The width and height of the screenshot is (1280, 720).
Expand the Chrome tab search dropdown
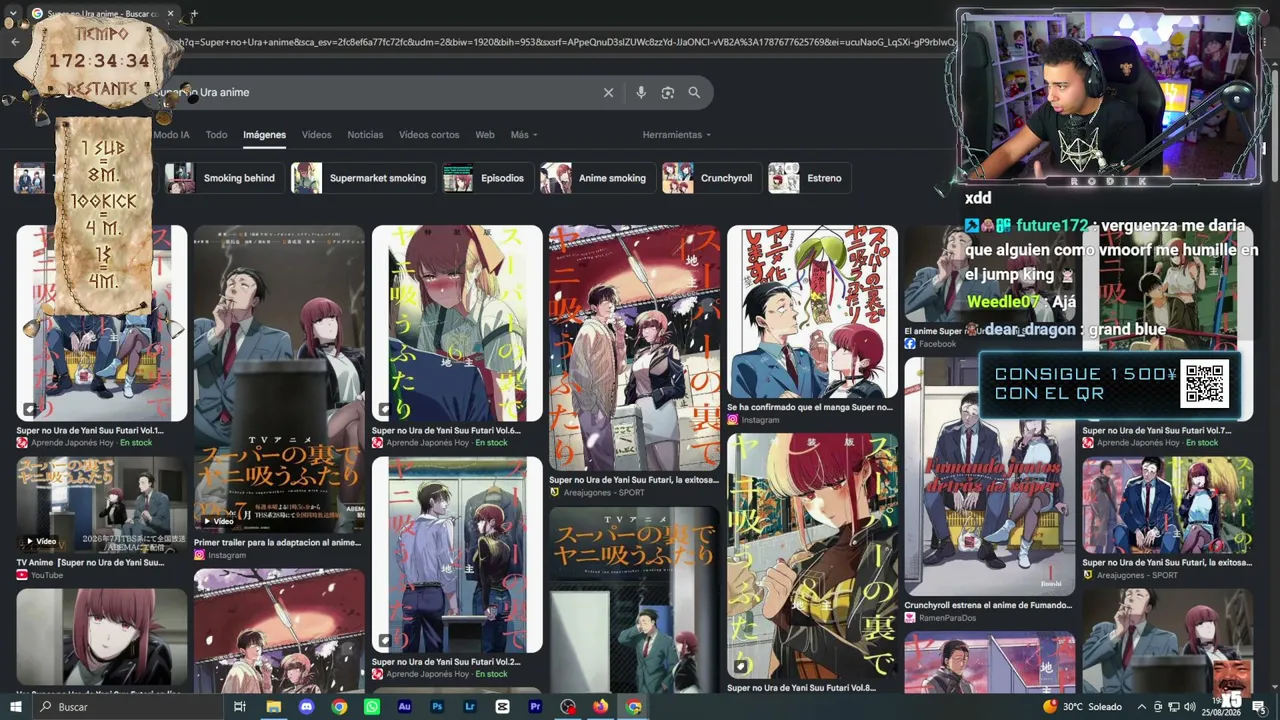coord(12,14)
